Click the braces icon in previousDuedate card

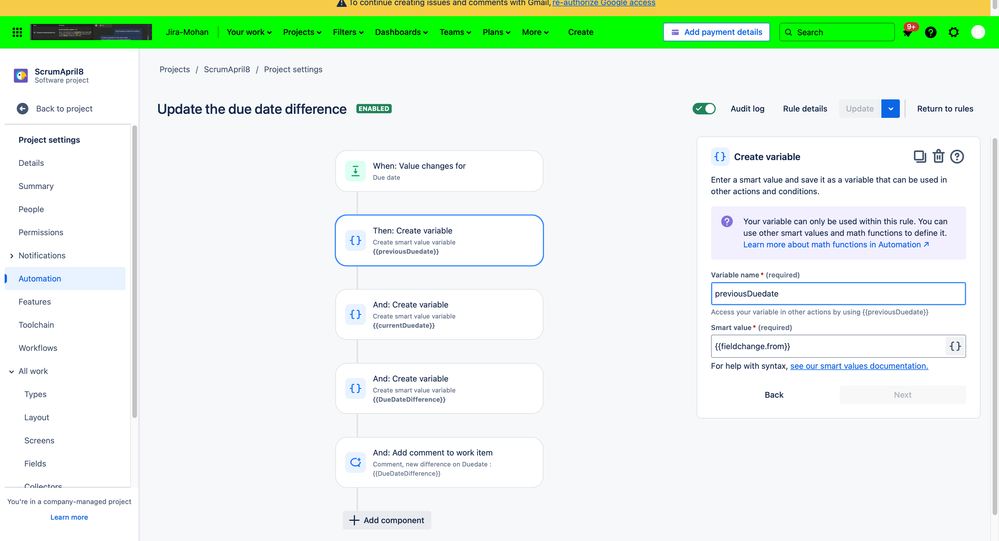[356, 240]
